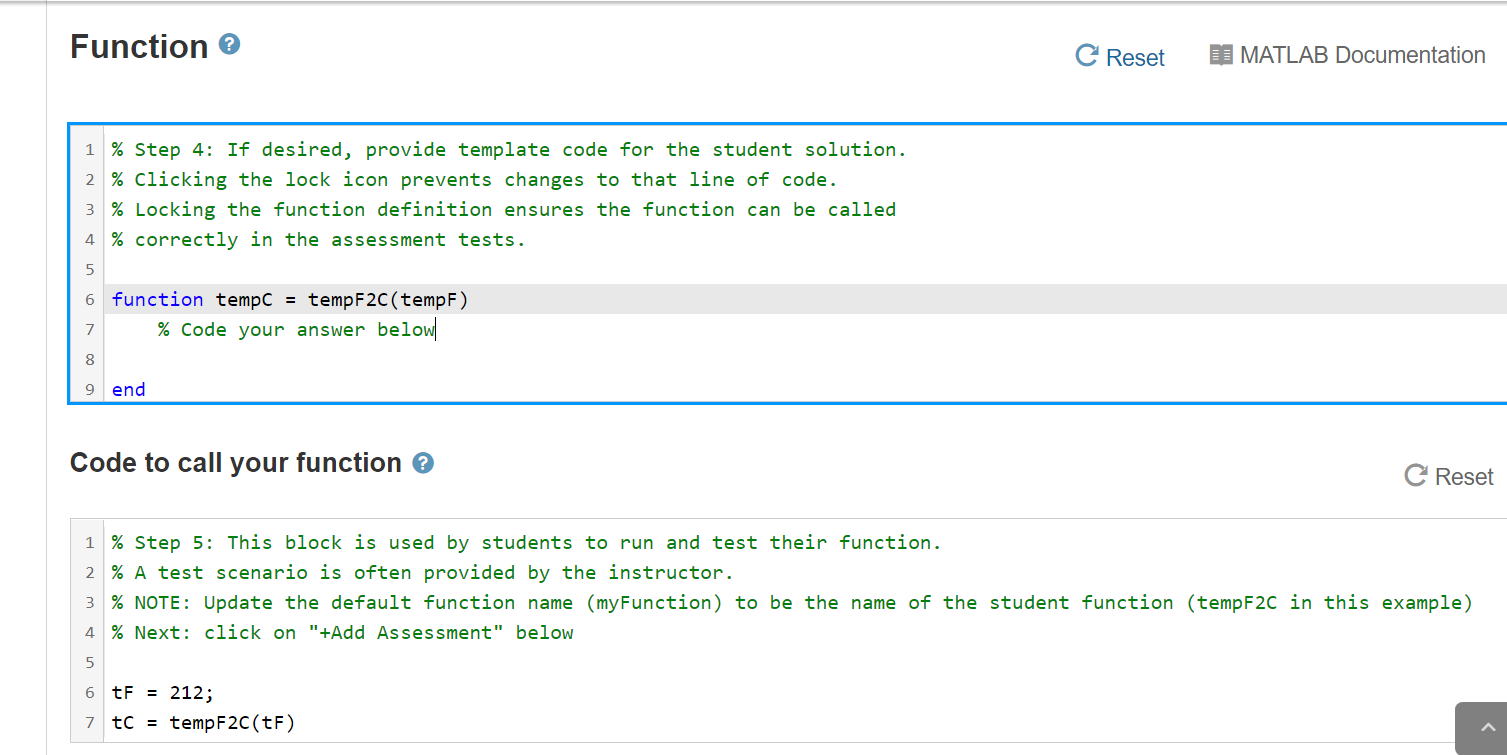Click line number 3 in the Function editor
Screen dimensions: 1507x755
click(x=88, y=209)
